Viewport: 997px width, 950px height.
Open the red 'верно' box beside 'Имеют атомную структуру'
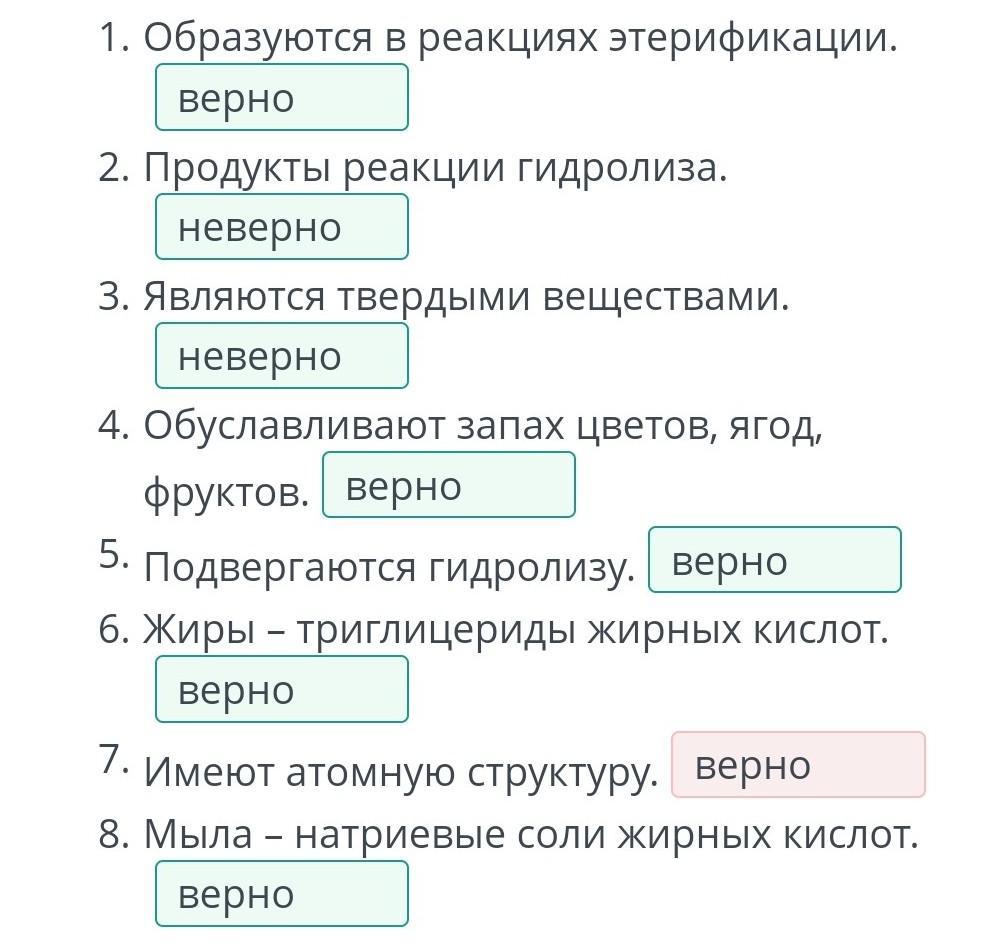tap(798, 766)
